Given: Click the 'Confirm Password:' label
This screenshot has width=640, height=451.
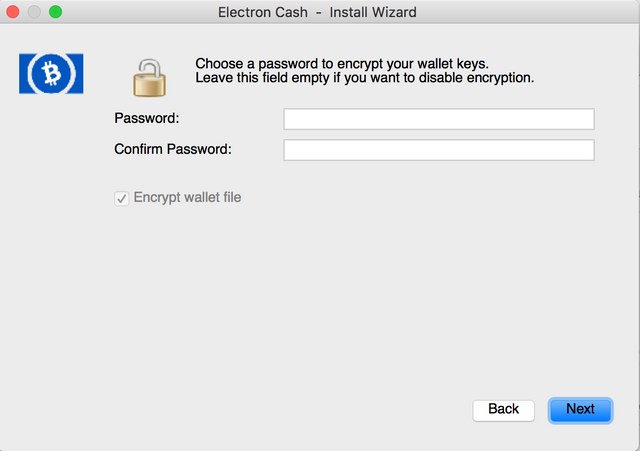Looking at the screenshot, I should coord(173,150).
